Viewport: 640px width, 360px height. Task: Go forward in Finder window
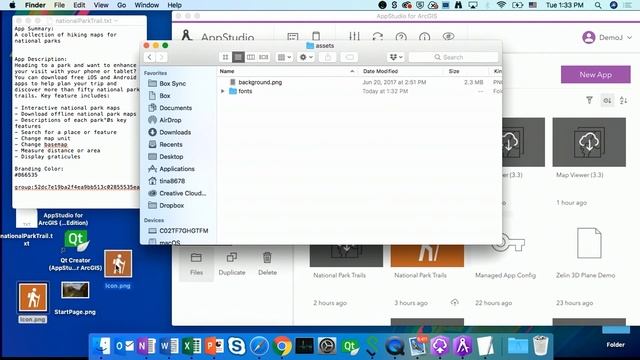click(x=161, y=57)
